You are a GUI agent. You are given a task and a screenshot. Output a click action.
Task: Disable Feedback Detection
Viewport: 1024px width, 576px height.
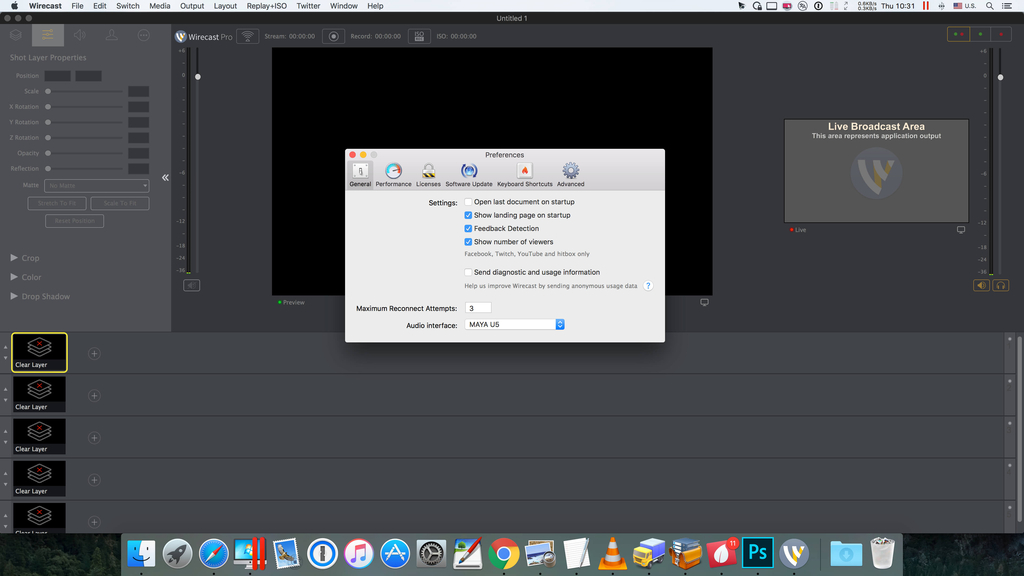(x=467, y=228)
